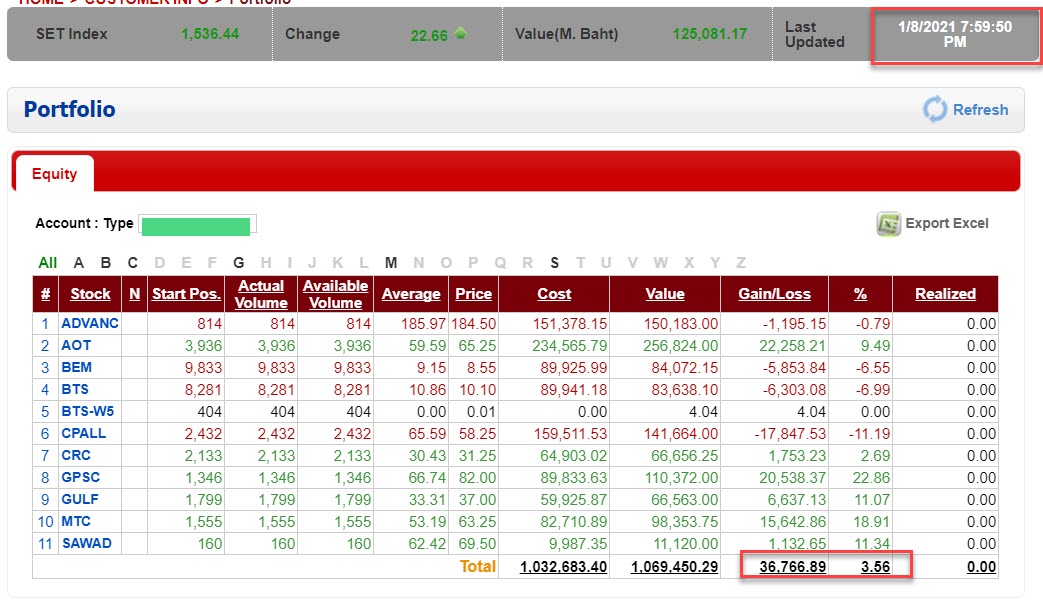Click the Refresh link text
1043x602 pixels.
[980, 110]
